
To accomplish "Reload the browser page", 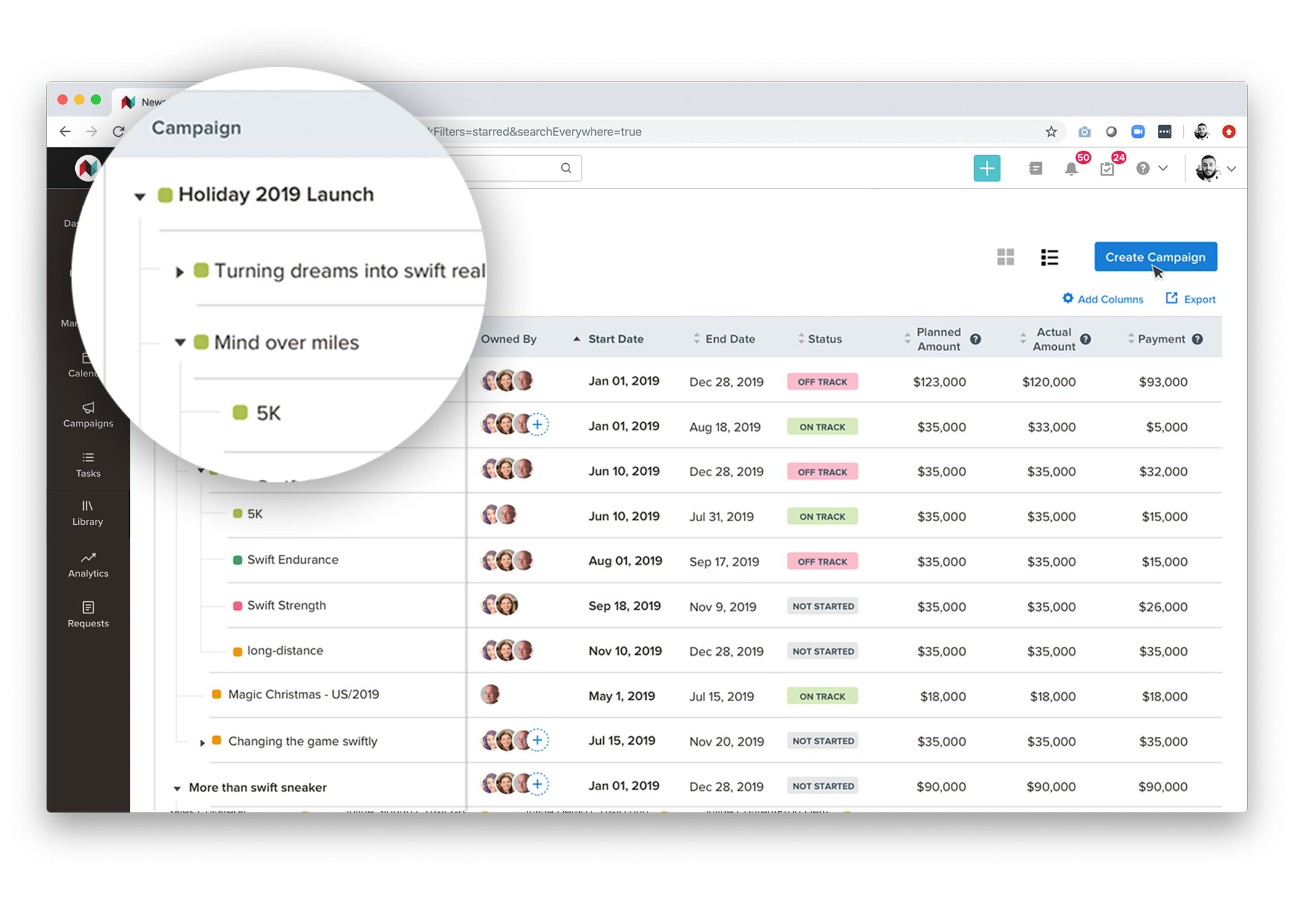I will click(x=119, y=131).
